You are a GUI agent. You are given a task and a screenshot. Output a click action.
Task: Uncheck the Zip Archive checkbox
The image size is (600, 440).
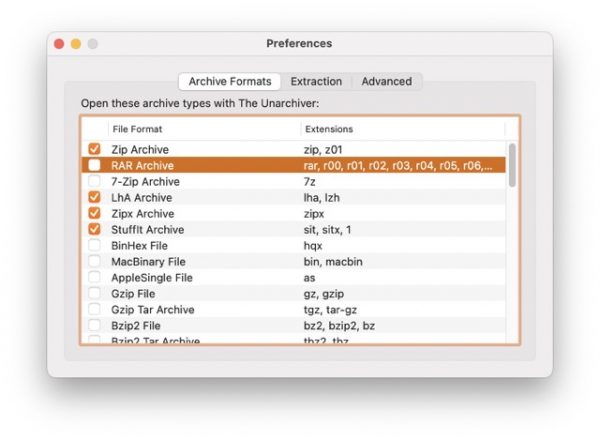pyautogui.click(x=95, y=149)
